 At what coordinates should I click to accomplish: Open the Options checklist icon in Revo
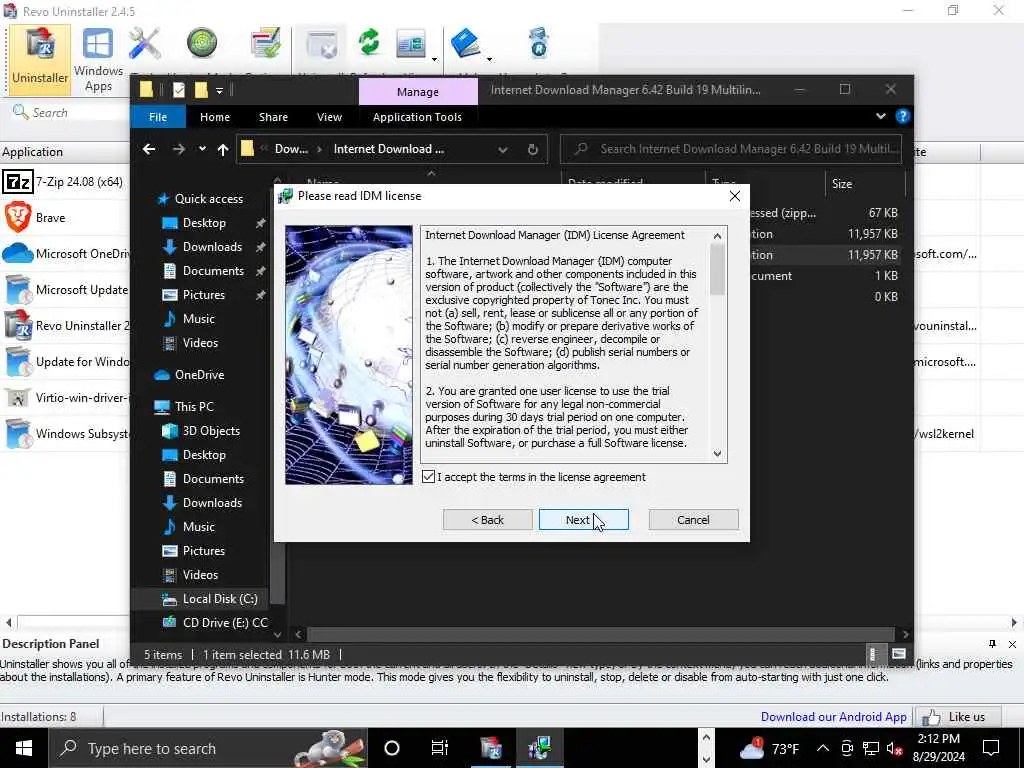[x=265, y=43]
